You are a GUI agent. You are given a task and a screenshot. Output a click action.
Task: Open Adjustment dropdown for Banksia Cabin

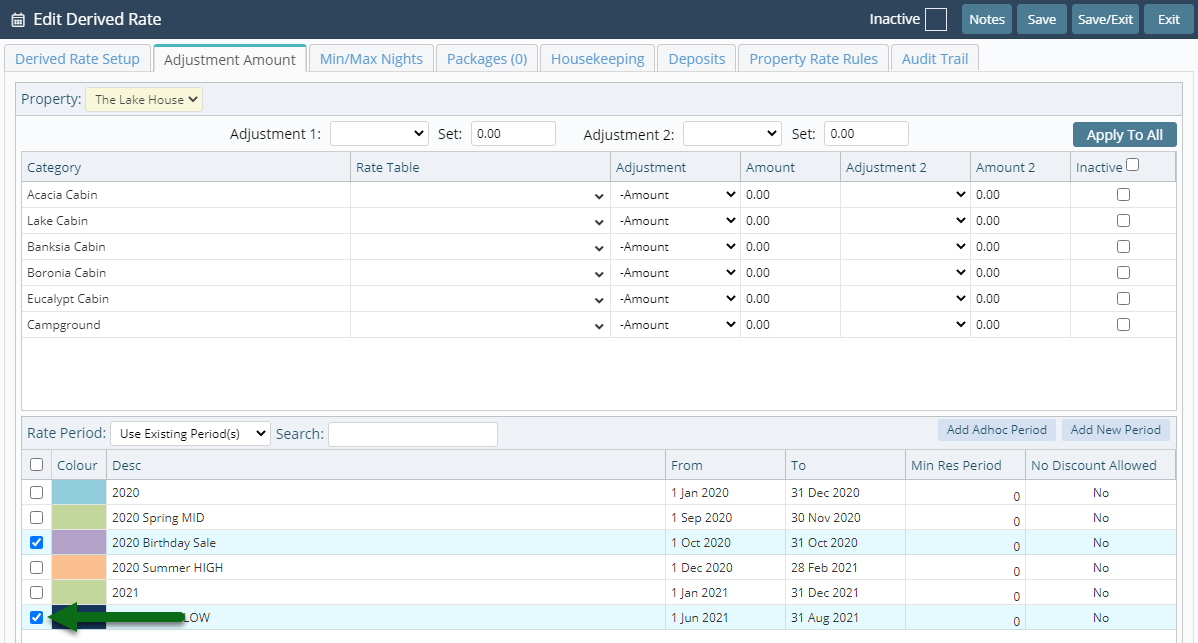[x=675, y=247]
